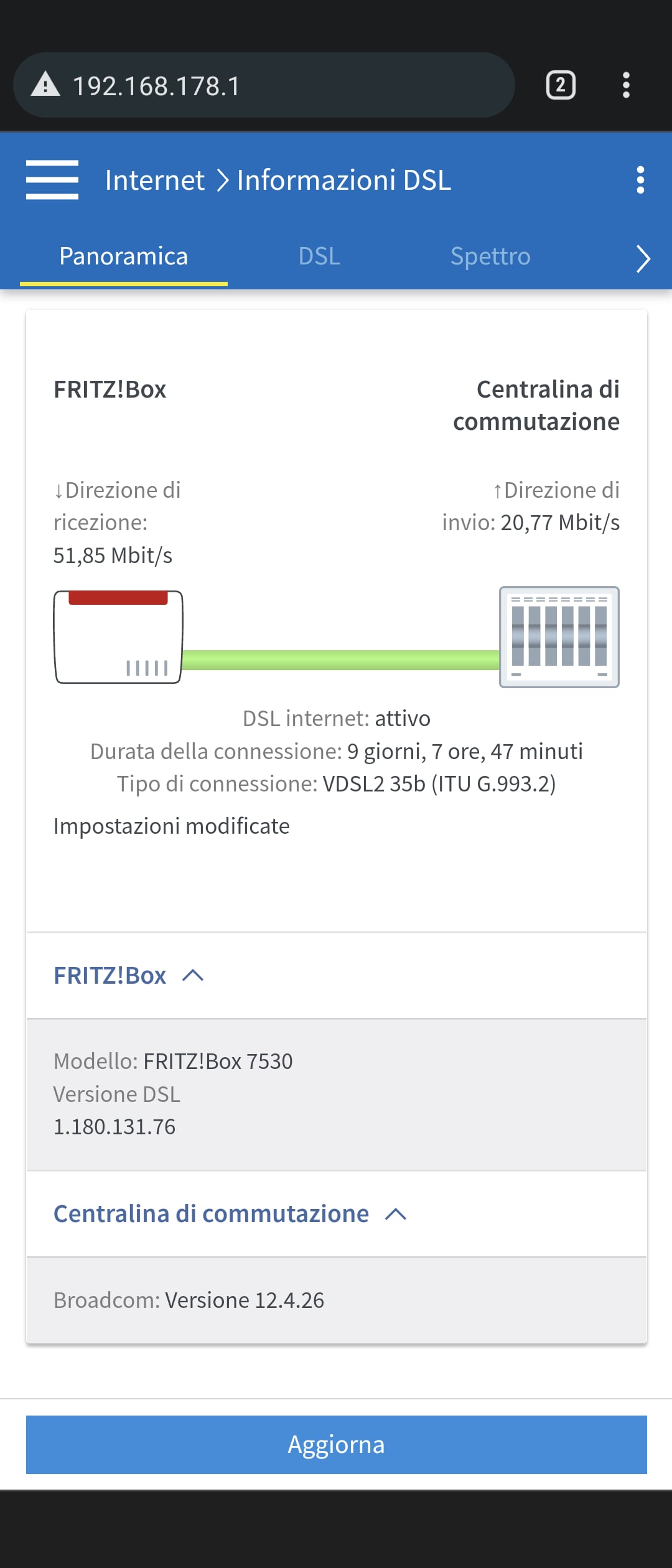Select the Panoramica tab

pyautogui.click(x=123, y=256)
